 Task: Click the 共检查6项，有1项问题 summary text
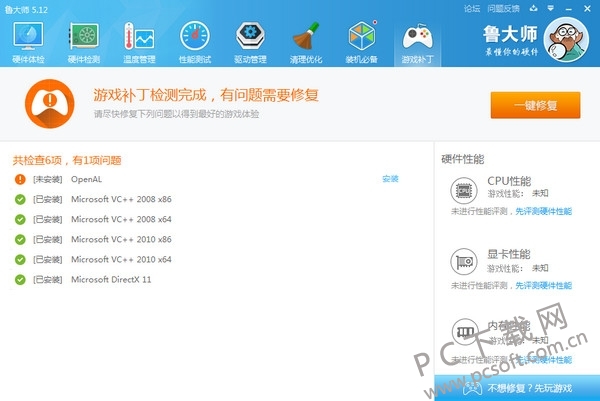(x=67, y=160)
